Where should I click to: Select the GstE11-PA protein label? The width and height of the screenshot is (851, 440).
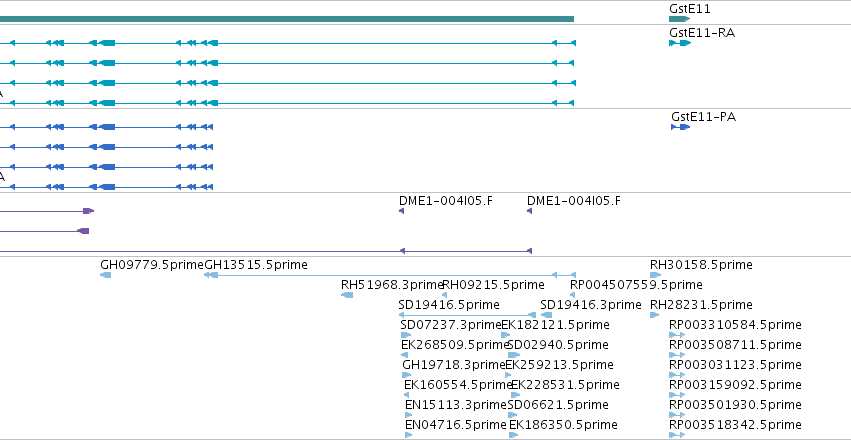pyautogui.click(x=703, y=117)
